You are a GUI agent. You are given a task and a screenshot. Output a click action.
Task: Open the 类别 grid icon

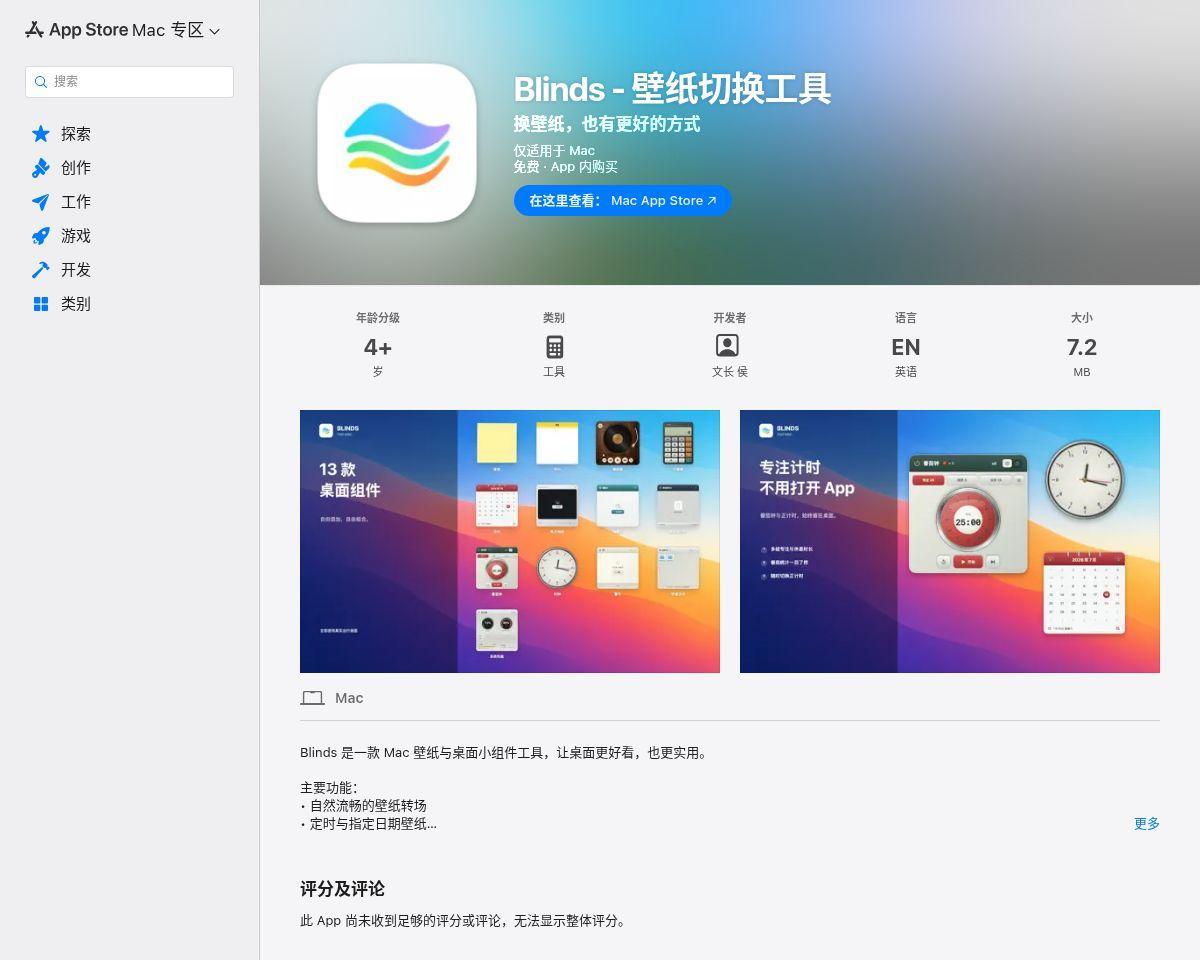(40, 304)
